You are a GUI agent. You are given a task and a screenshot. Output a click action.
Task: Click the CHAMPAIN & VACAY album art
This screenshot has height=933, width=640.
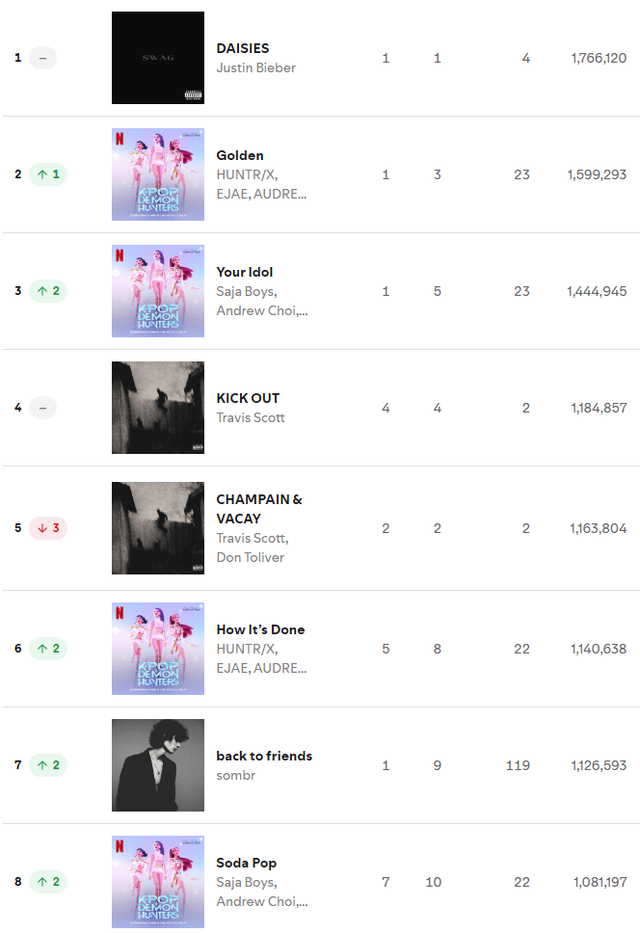(158, 528)
